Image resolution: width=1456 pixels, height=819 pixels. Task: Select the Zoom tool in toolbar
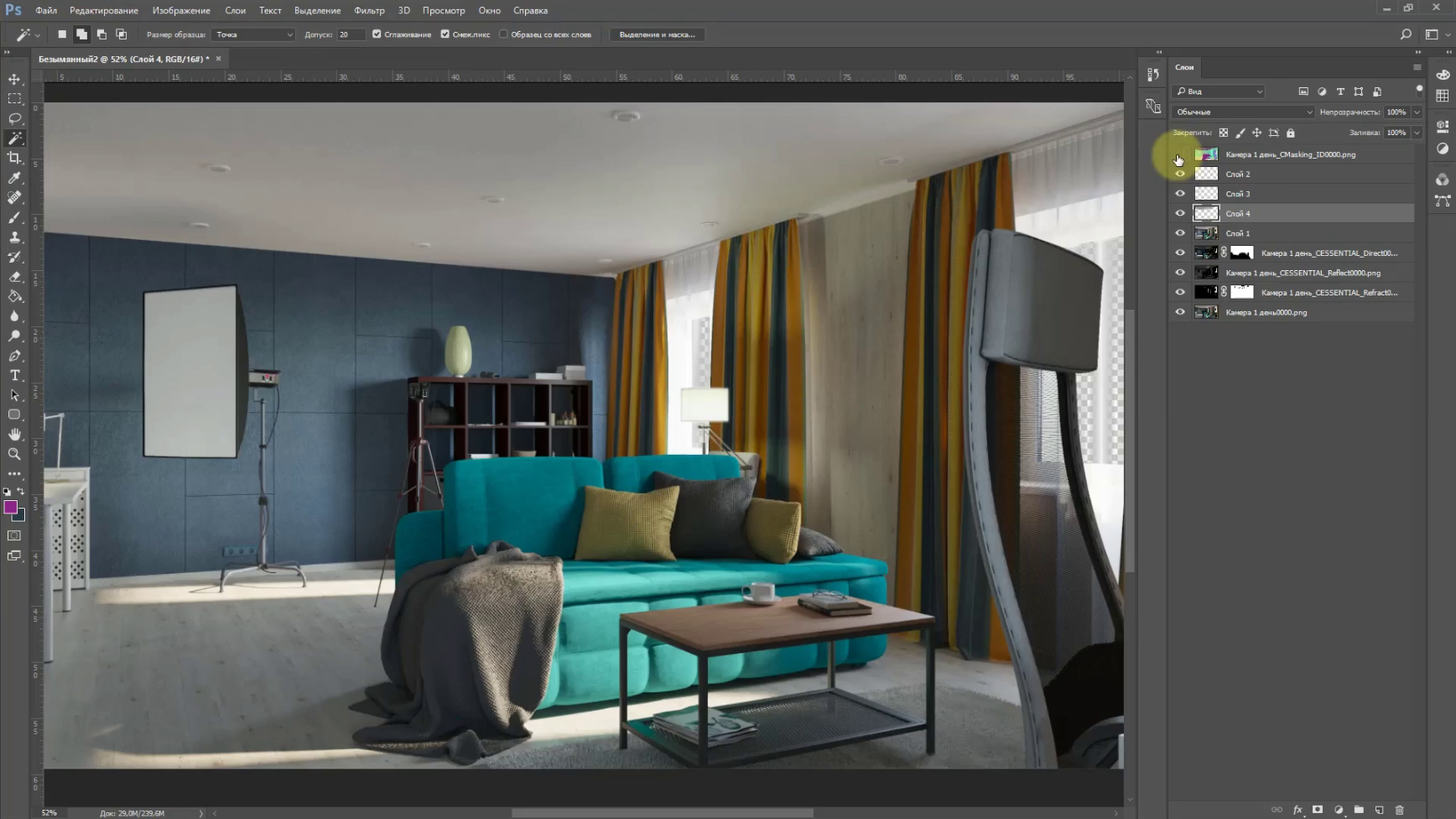coord(14,454)
